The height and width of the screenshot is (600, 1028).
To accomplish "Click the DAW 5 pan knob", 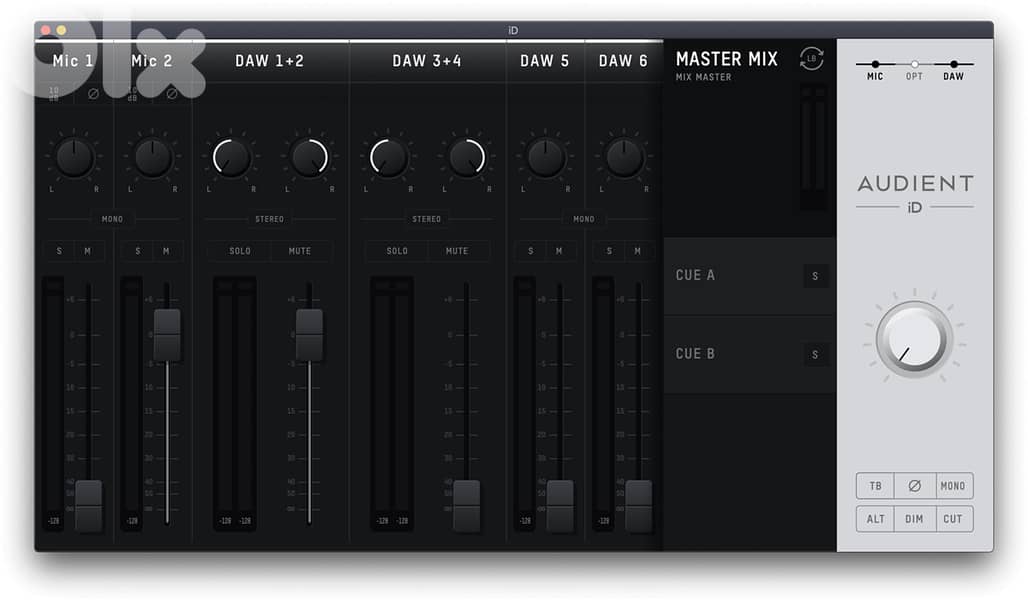I will [x=545, y=158].
